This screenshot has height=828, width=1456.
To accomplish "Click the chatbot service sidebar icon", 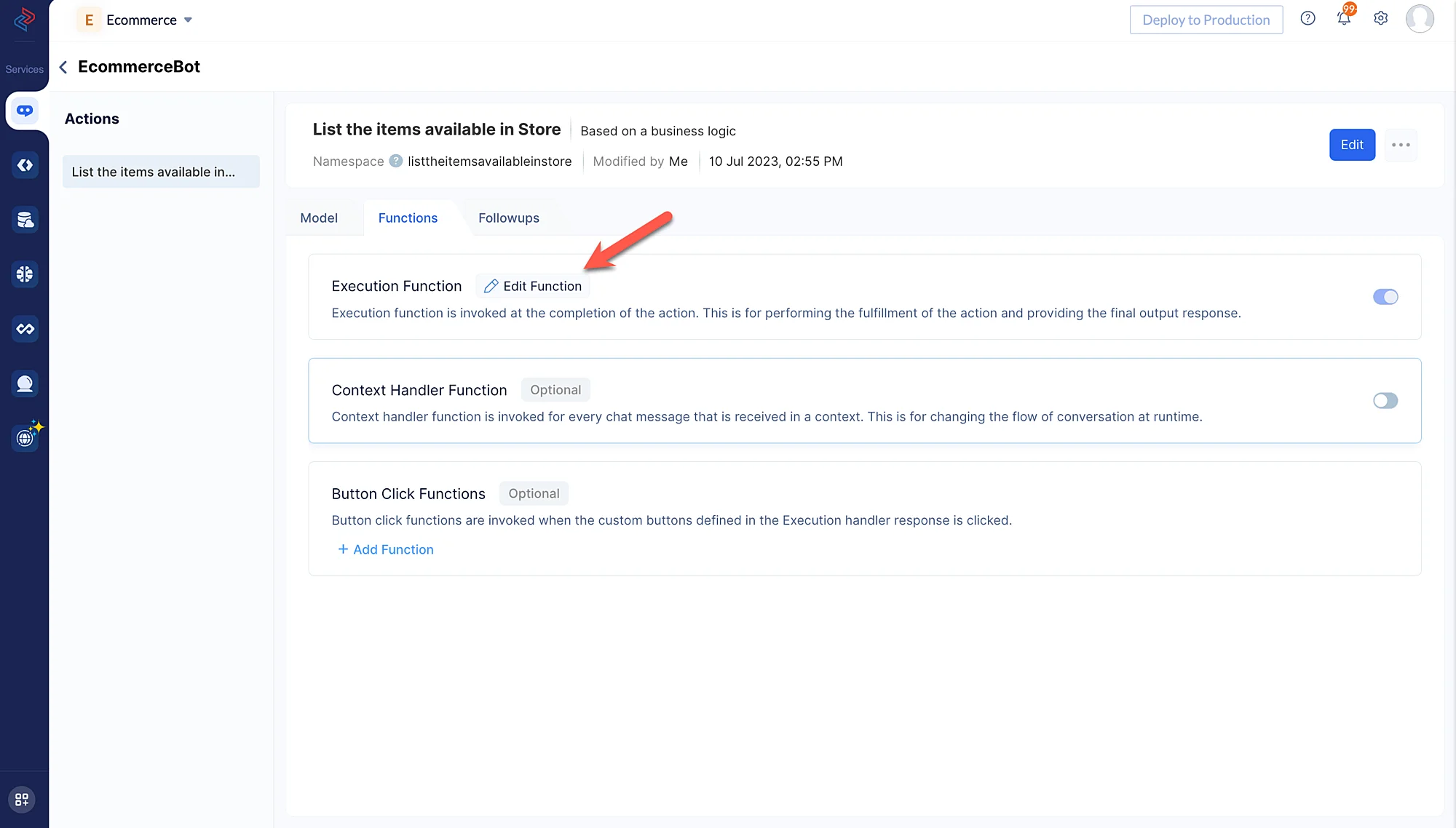I will click(25, 111).
